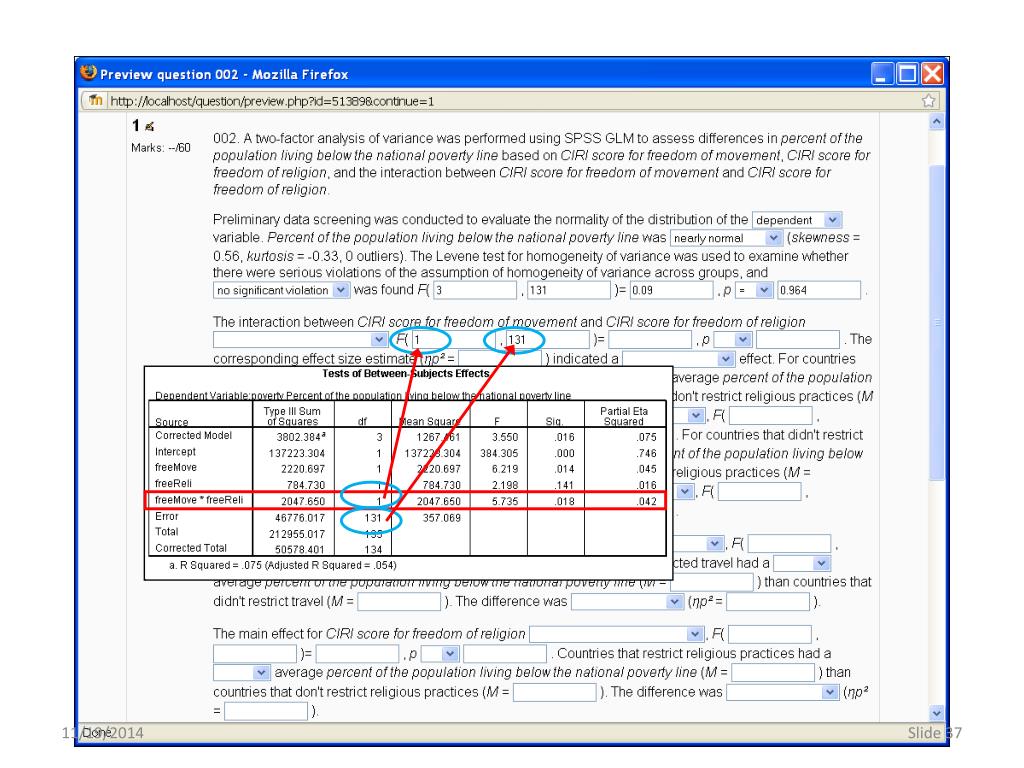Screen dimensions: 1024x768
Task: Open the interaction p comparison dropdown
Action: click(733, 340)
